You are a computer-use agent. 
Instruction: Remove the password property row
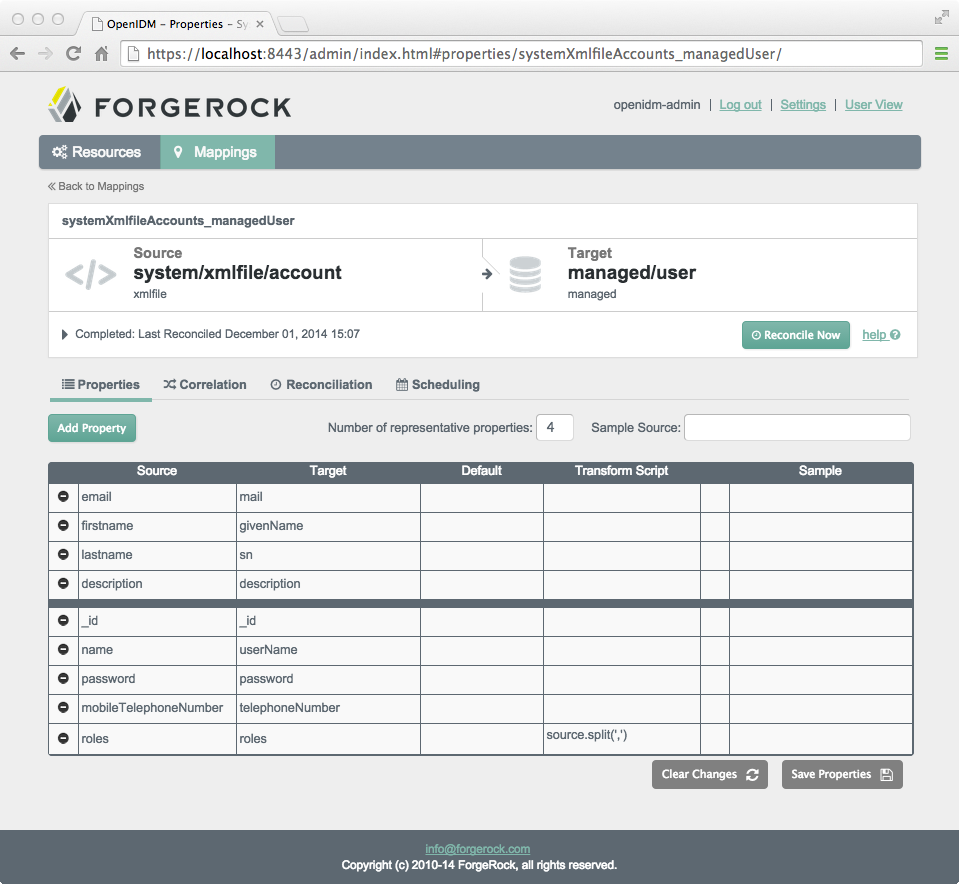63,678
